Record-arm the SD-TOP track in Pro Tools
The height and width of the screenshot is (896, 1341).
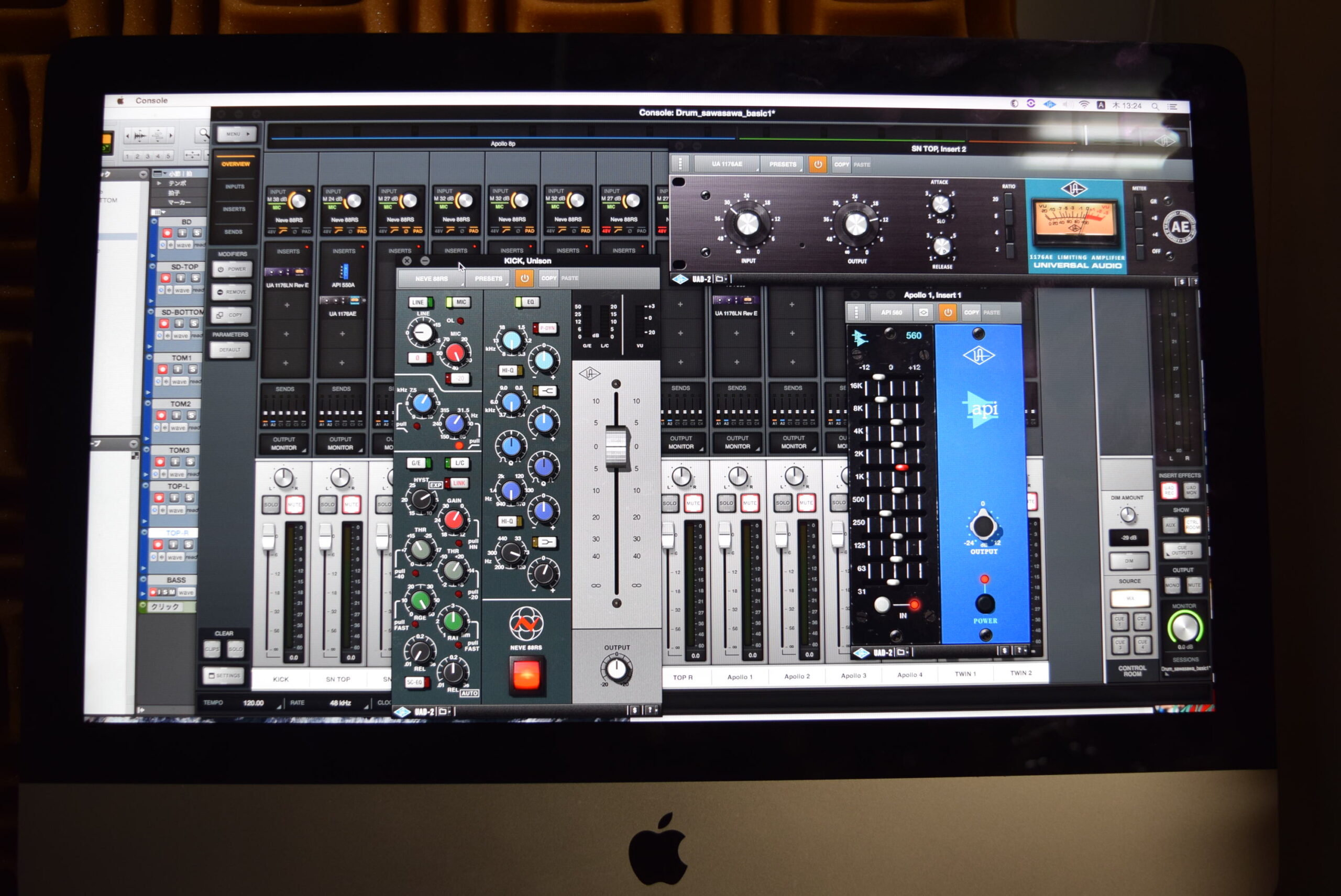pyautogui.click(x=165, y=278)
